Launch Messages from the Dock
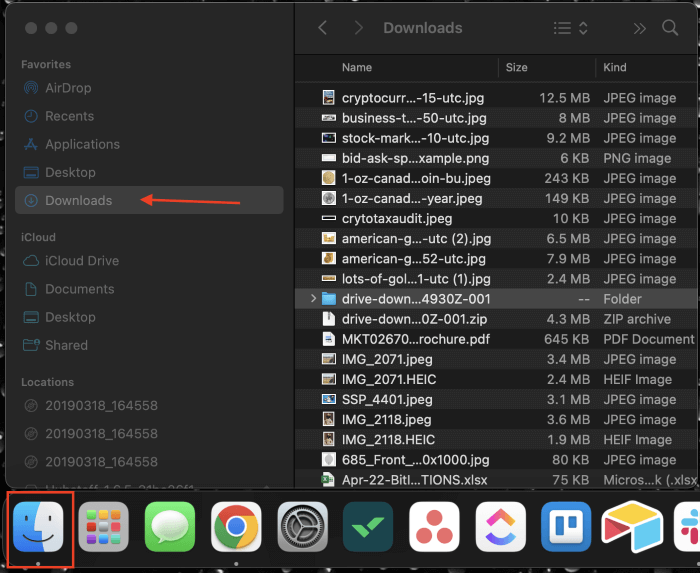The height and width of the screenshot is (573, 700). [170, 527]
